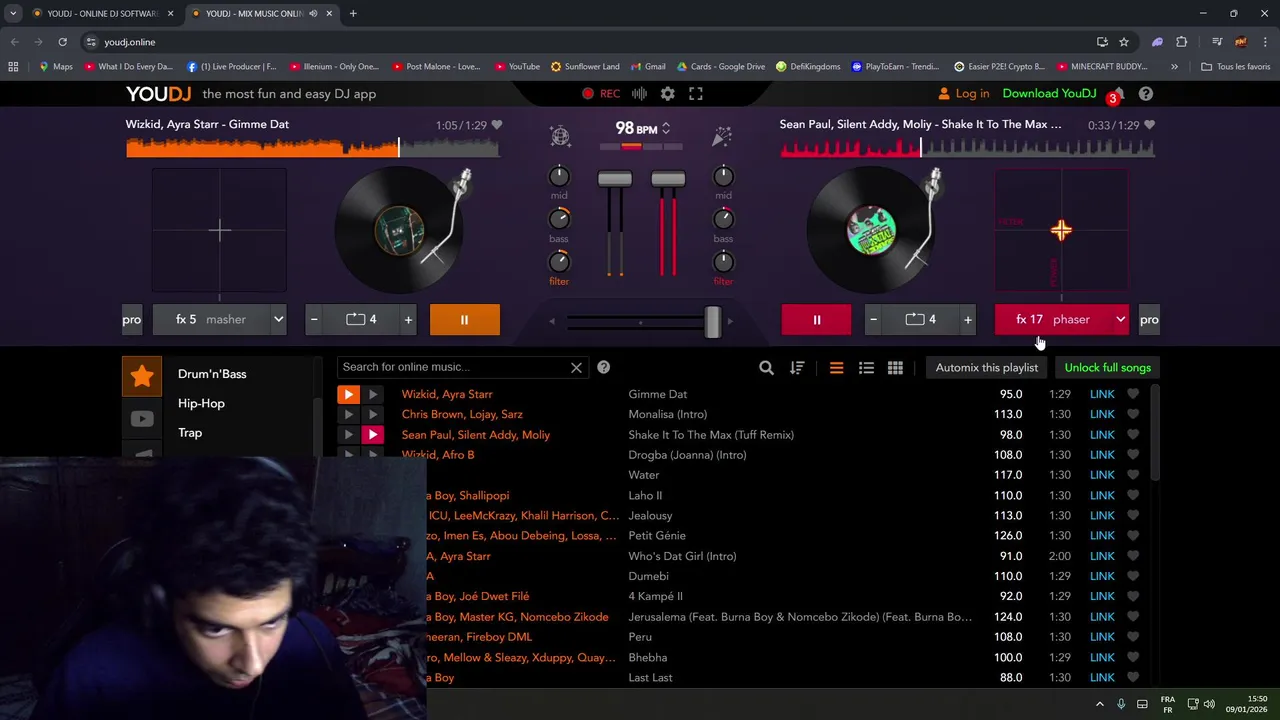Screen dimensions: 1280x720
Task: Increase left deck loop length with plus
Action: tap(408, 319)
